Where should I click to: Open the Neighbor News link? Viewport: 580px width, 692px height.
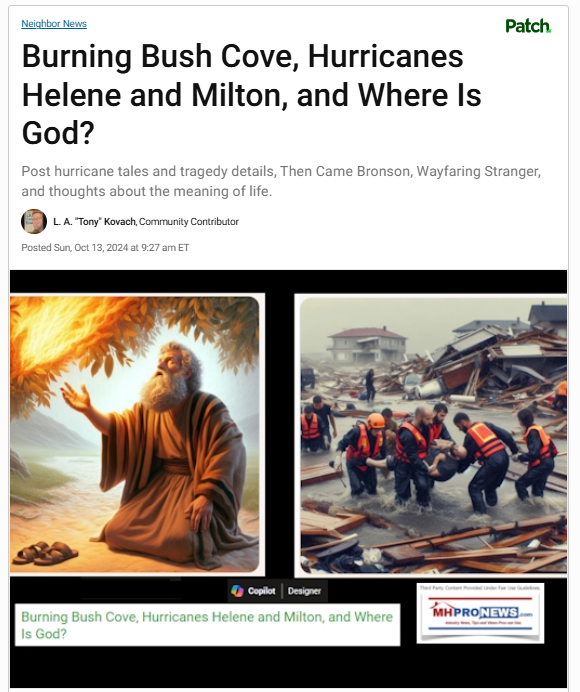coord(54,24)
